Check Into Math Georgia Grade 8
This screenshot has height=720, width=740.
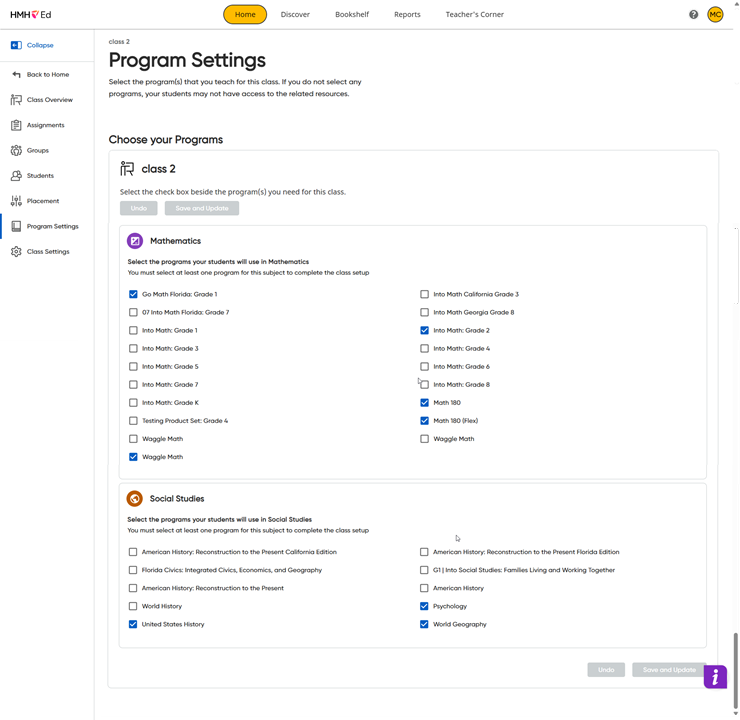coord(424,312)
